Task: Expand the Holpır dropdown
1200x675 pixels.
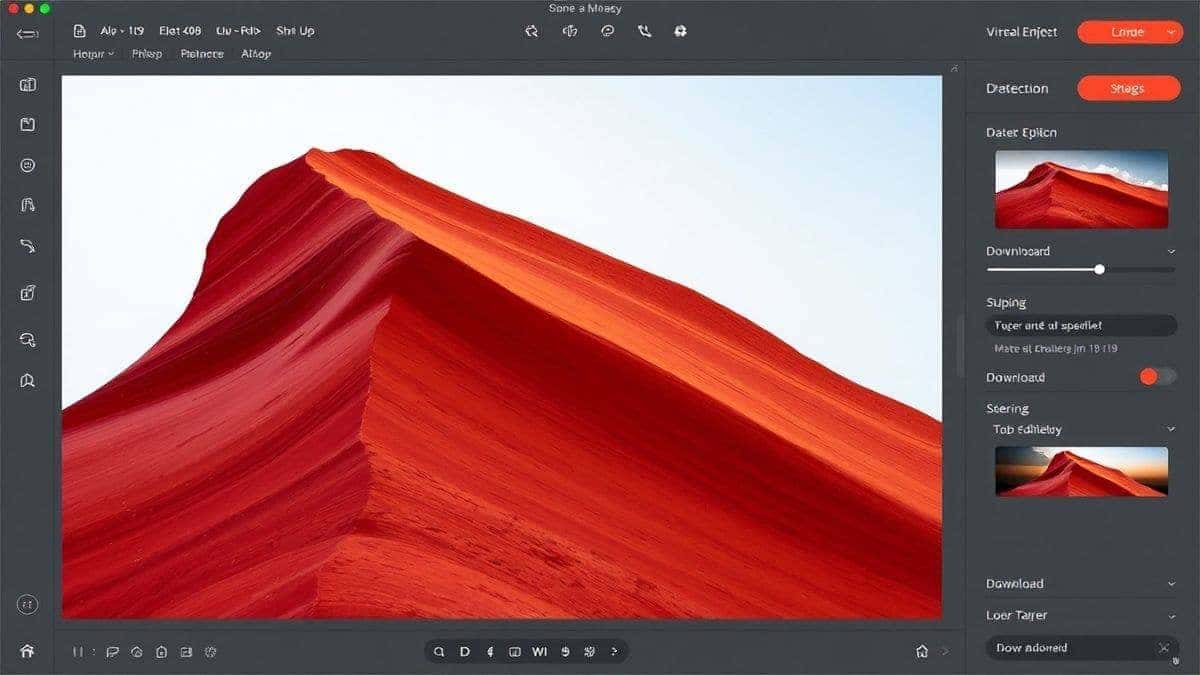Action: click(94, 54)
